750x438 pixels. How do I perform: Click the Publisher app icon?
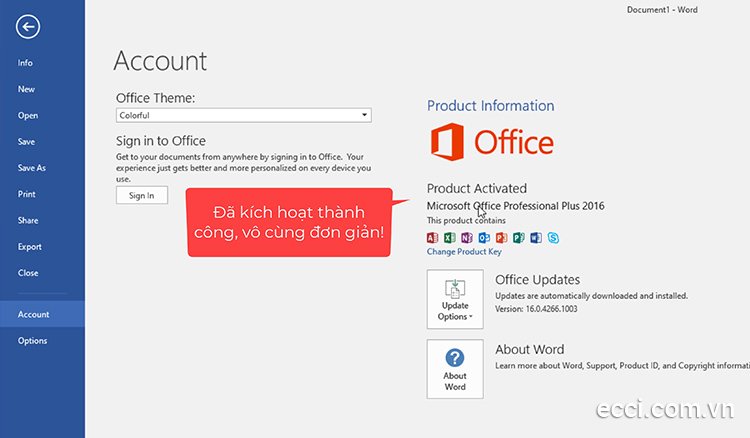point(518,238)
